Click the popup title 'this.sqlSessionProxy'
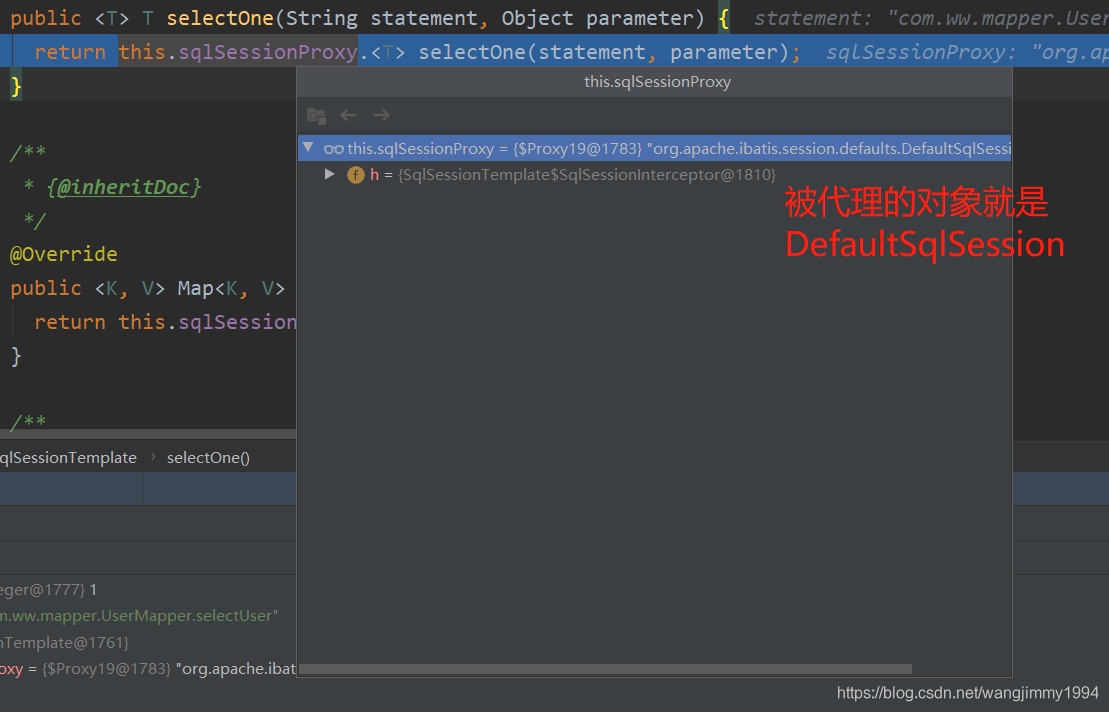1109x712 pixels. (x=657, y=81)
